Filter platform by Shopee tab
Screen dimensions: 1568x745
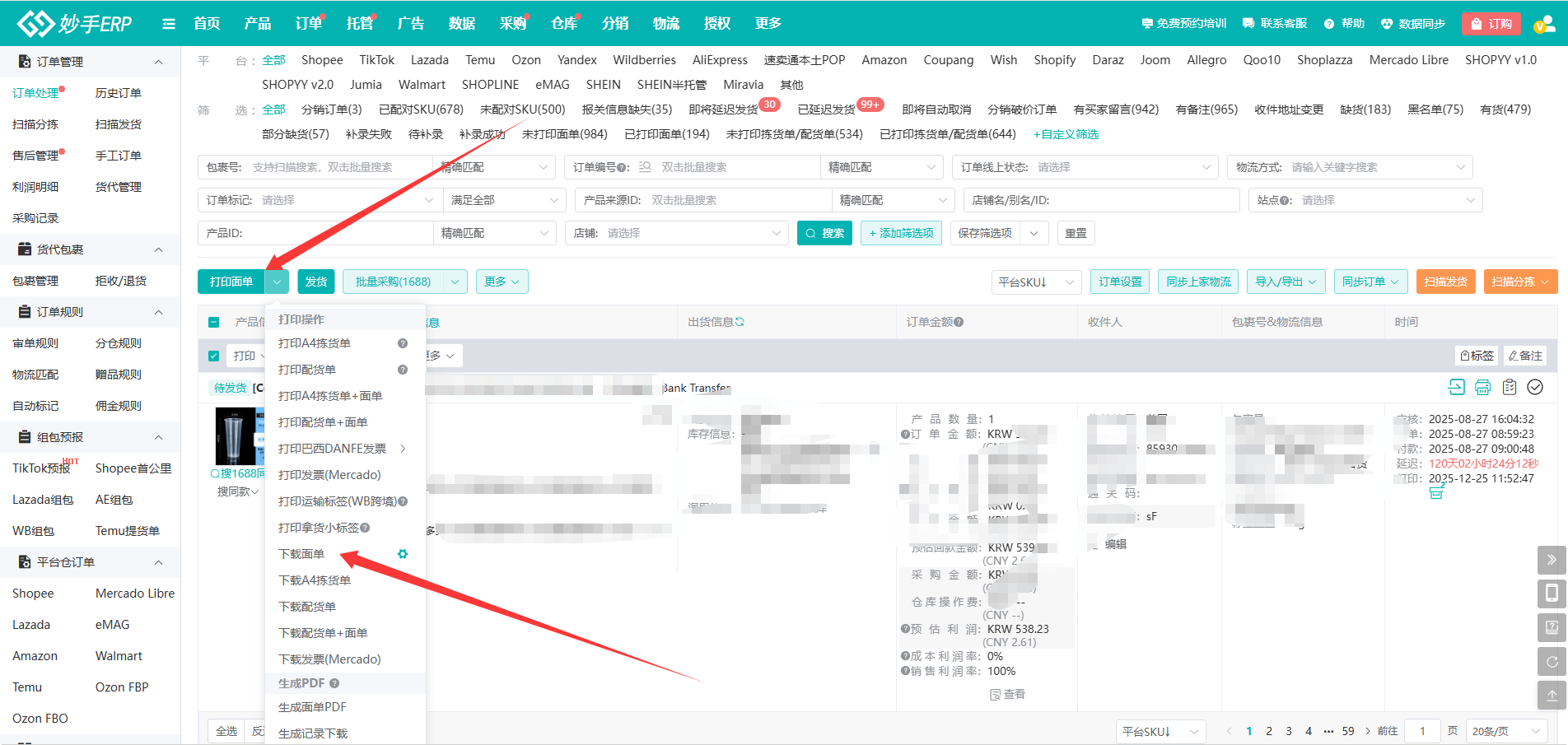(x=322, y=60)
